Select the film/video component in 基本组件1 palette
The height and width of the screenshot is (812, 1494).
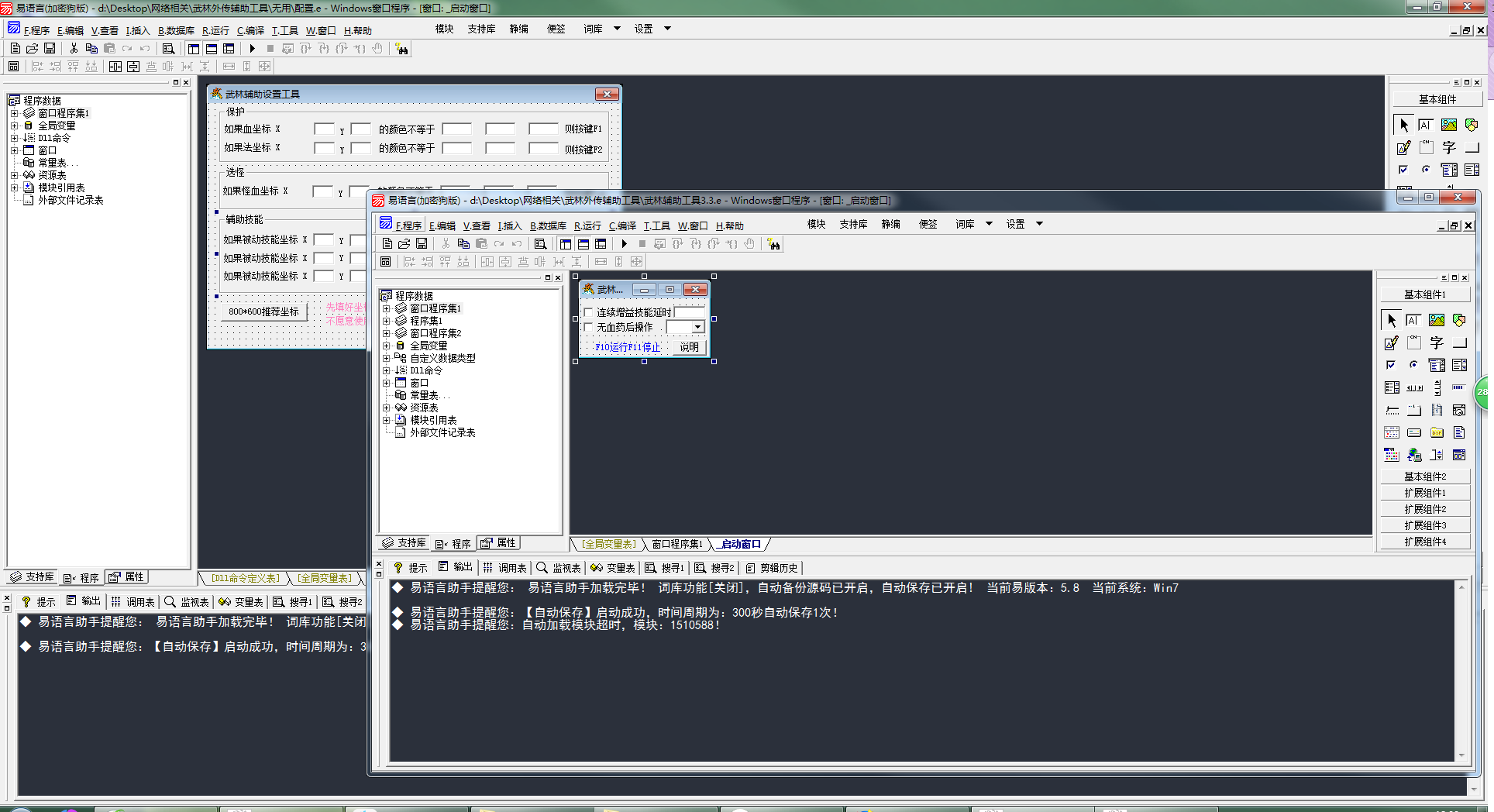[x=1437, y=410]
